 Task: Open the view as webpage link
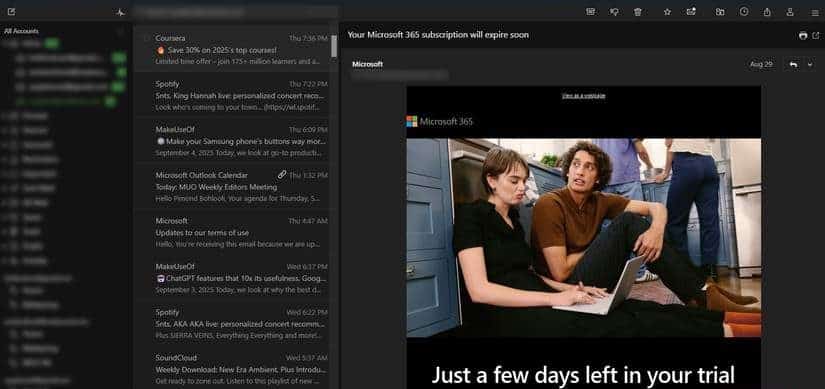[583, 96]
